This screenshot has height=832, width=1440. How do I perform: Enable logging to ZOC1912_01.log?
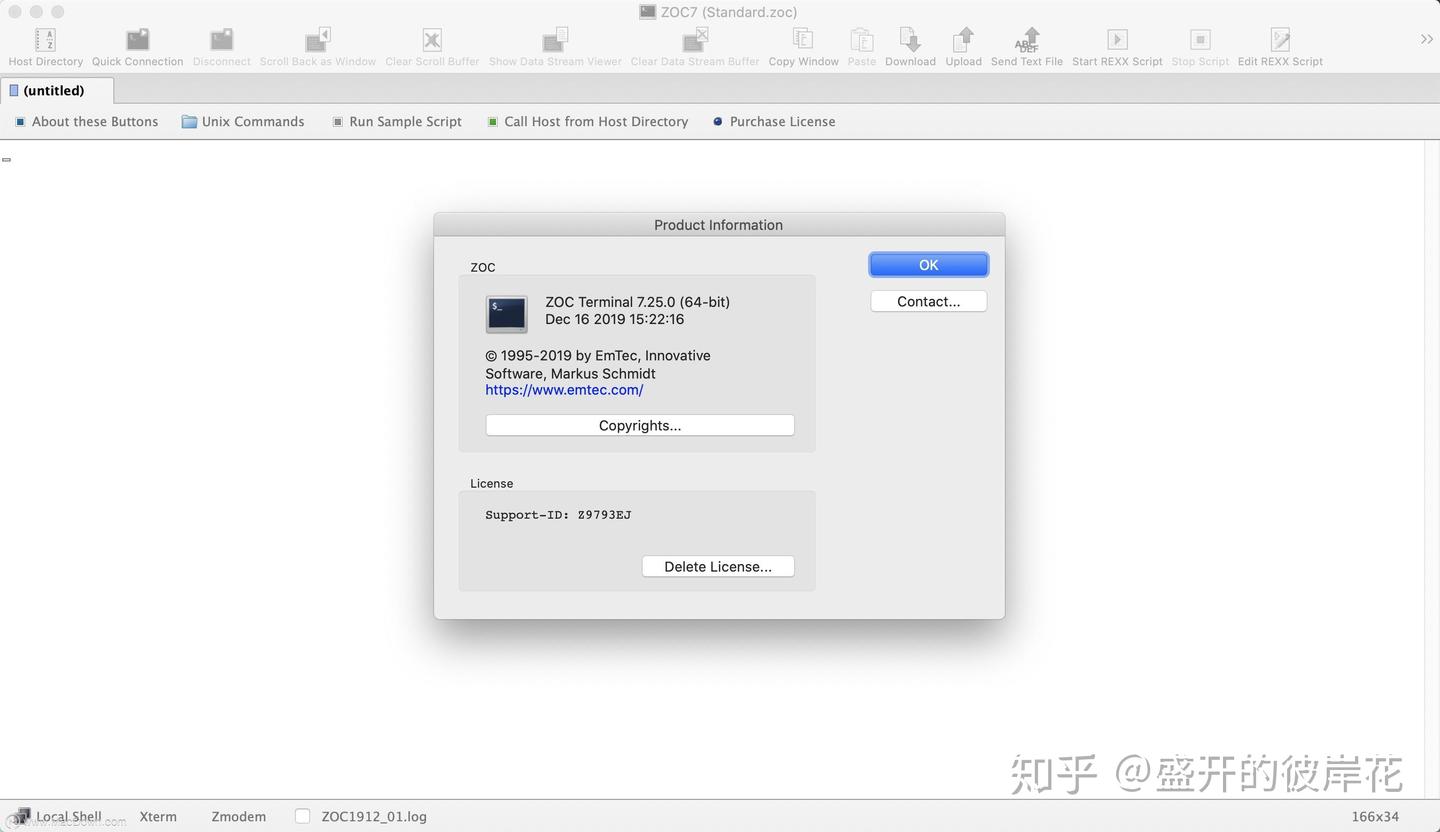pos(302,816)
